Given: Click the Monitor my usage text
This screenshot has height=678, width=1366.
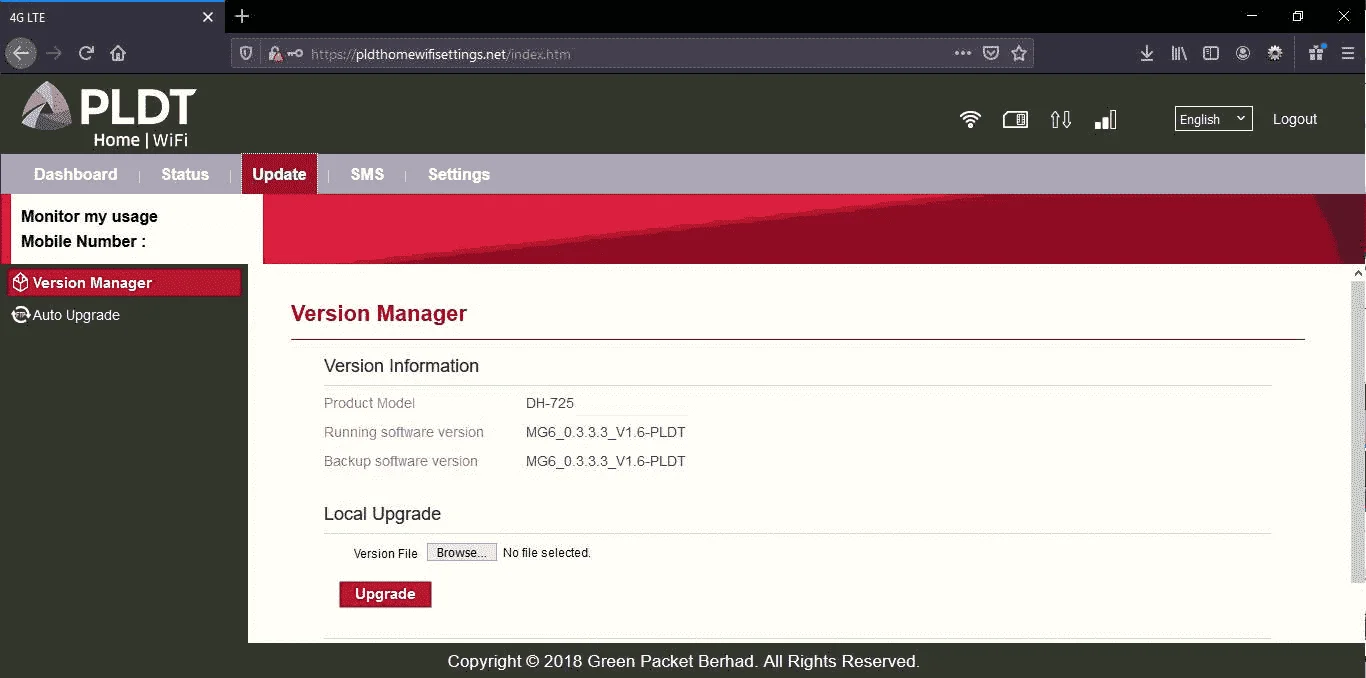Looking at the screenshot, I should click(89, 216).
